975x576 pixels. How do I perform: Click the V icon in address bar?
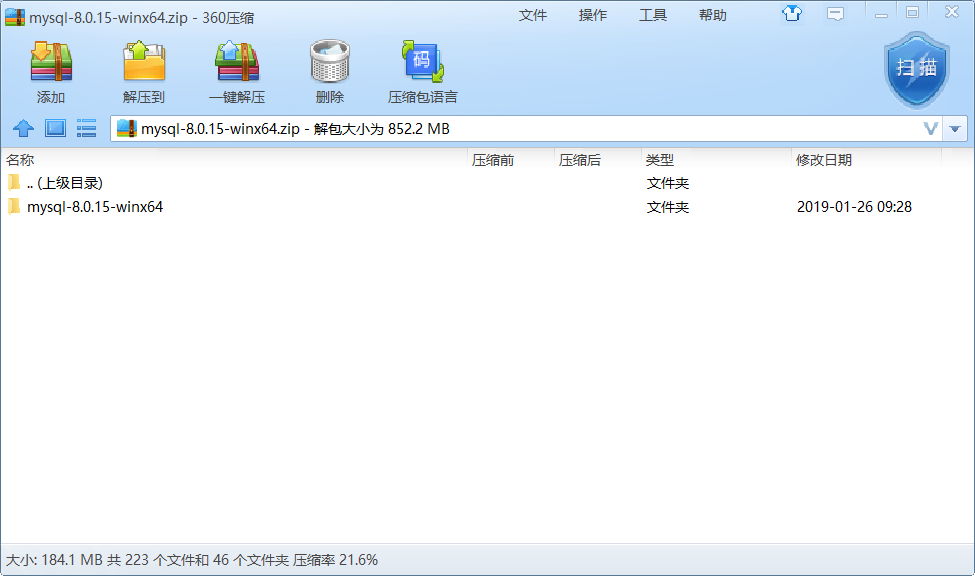(930, 129)
